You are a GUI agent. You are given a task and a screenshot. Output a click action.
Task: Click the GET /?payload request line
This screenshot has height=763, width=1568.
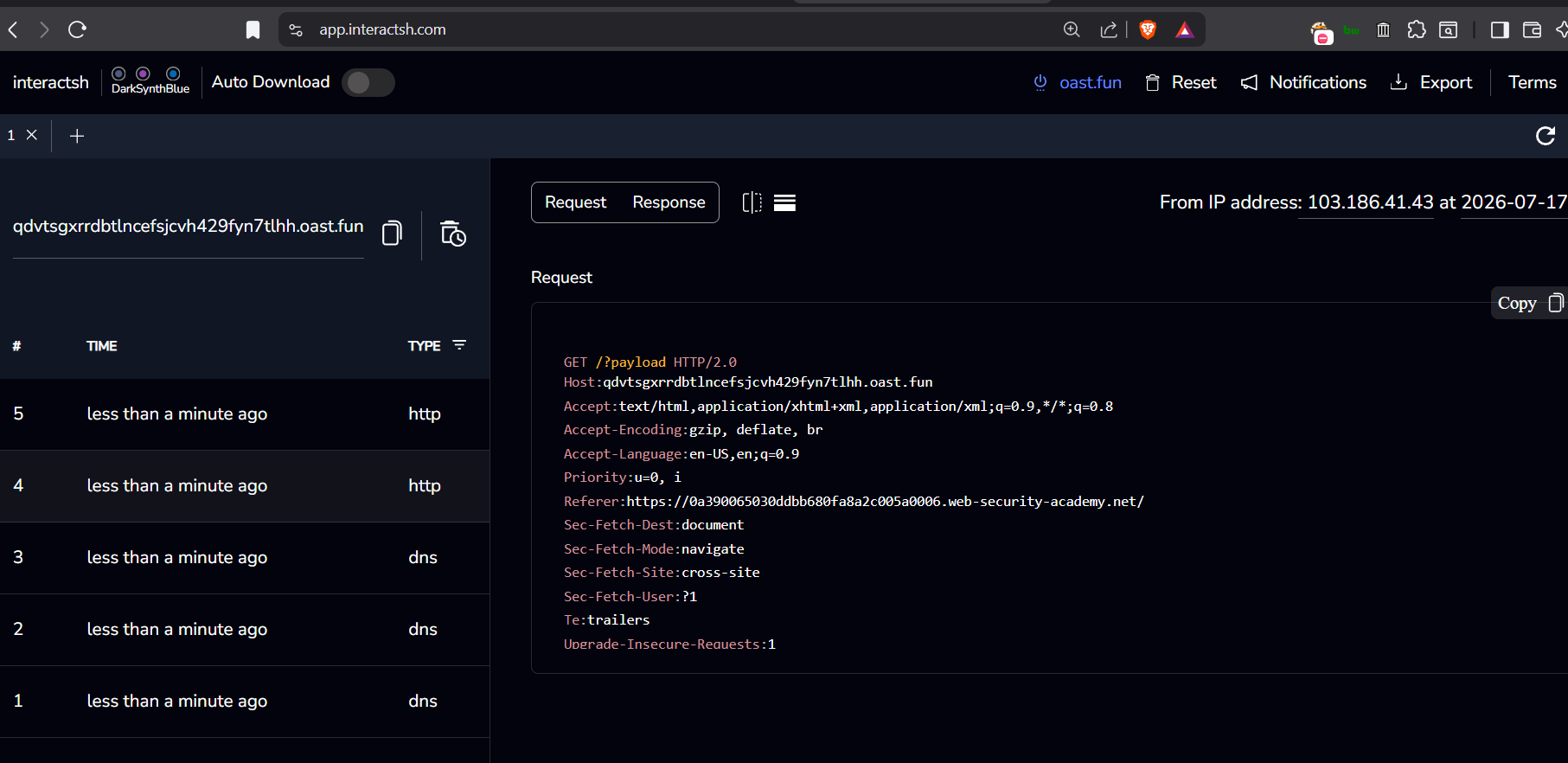tap(650, 362)
